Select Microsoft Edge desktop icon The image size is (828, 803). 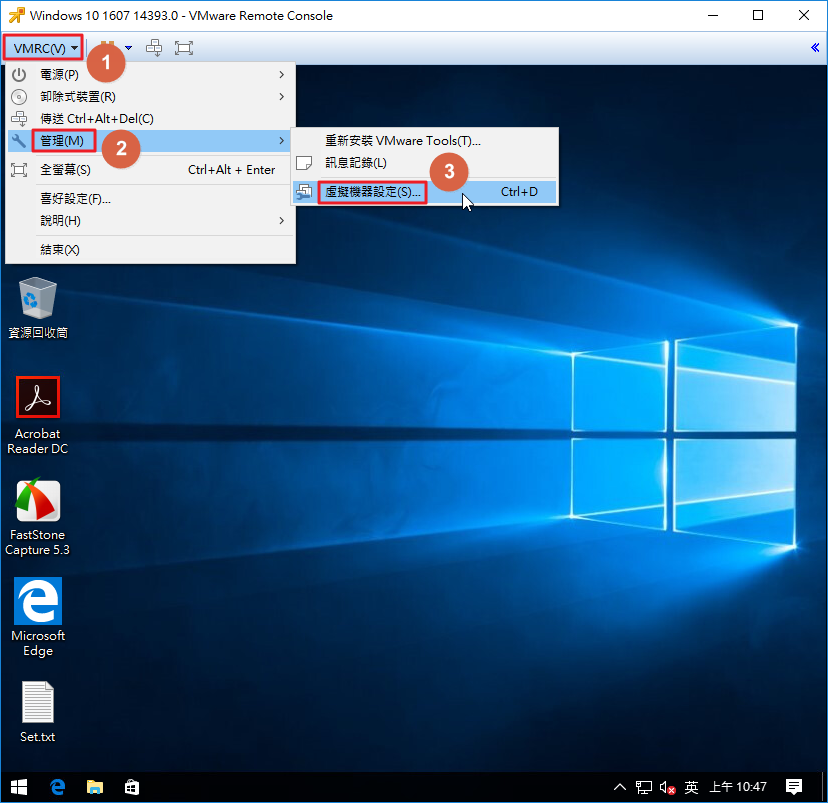click(37, 617)
